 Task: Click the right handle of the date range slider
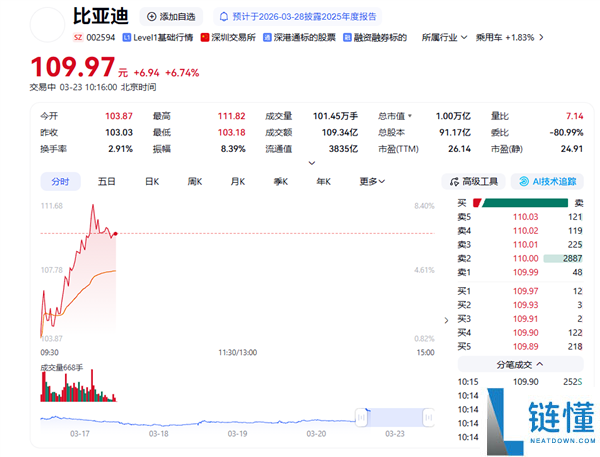pos(429,418)
